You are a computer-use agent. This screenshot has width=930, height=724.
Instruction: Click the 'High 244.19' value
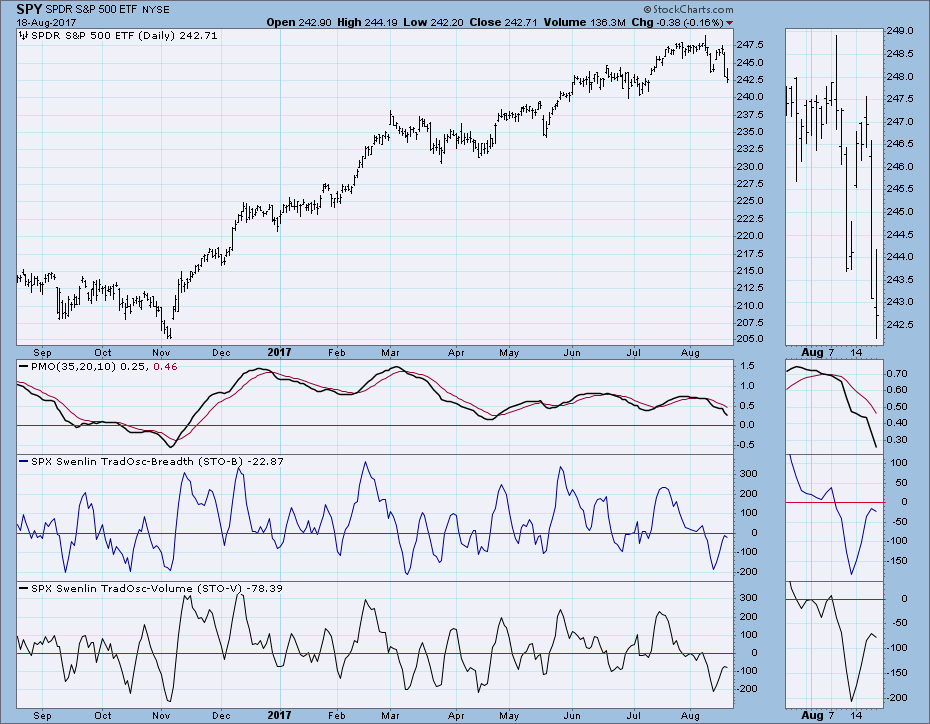tap(367, 23)
